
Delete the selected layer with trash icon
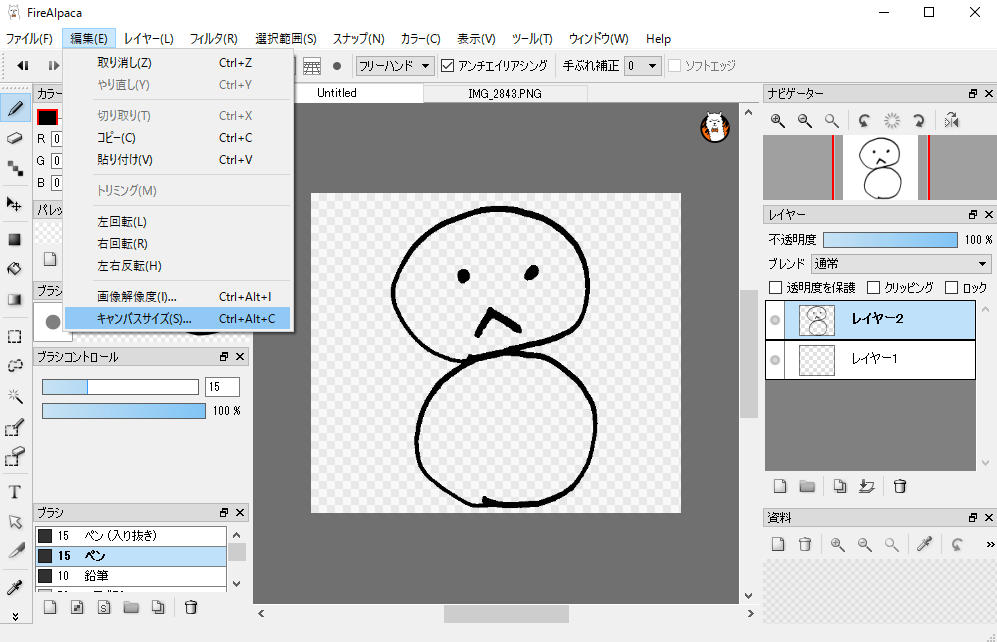coord(900,486)
